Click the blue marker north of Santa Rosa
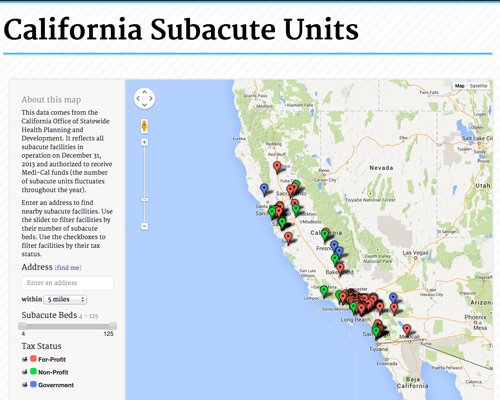The height and width of the screenshot is (400, 500). point(264,189)
